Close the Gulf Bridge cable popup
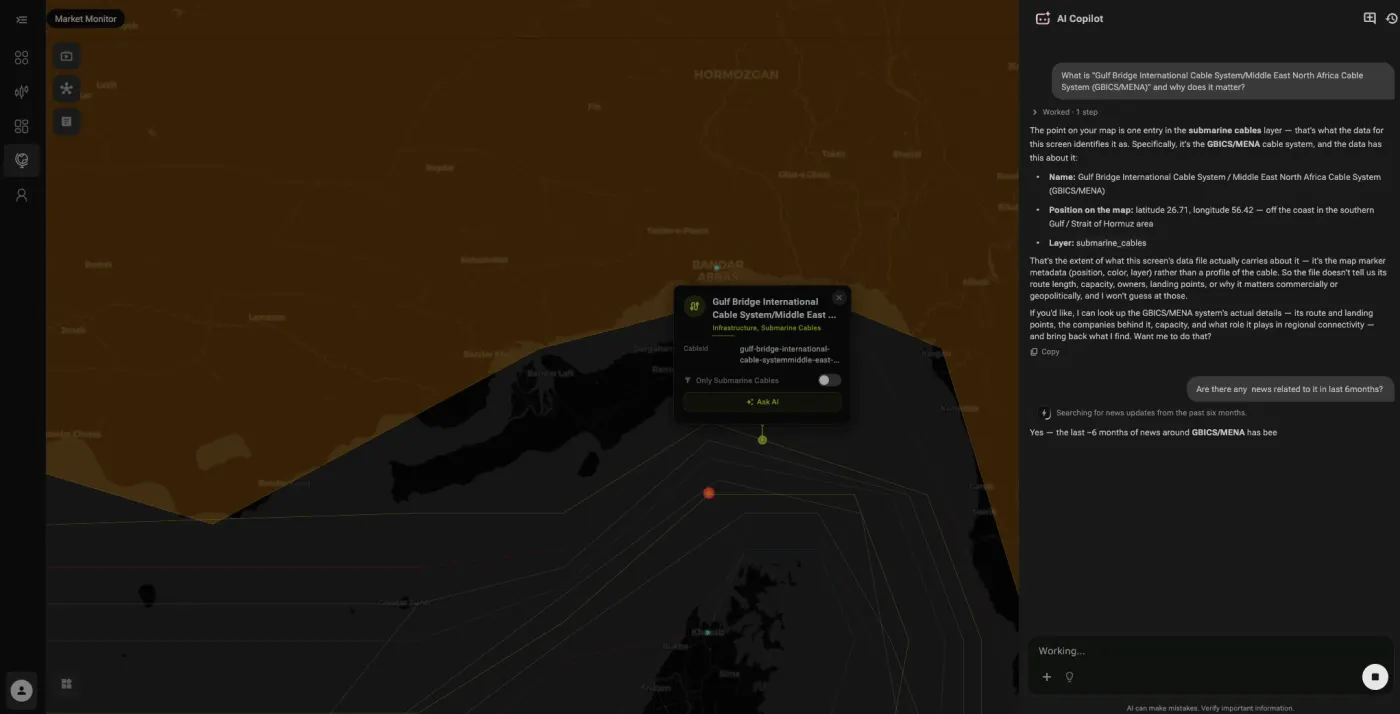This screenshot has height=714, width=1400. (x=839, y=298)
